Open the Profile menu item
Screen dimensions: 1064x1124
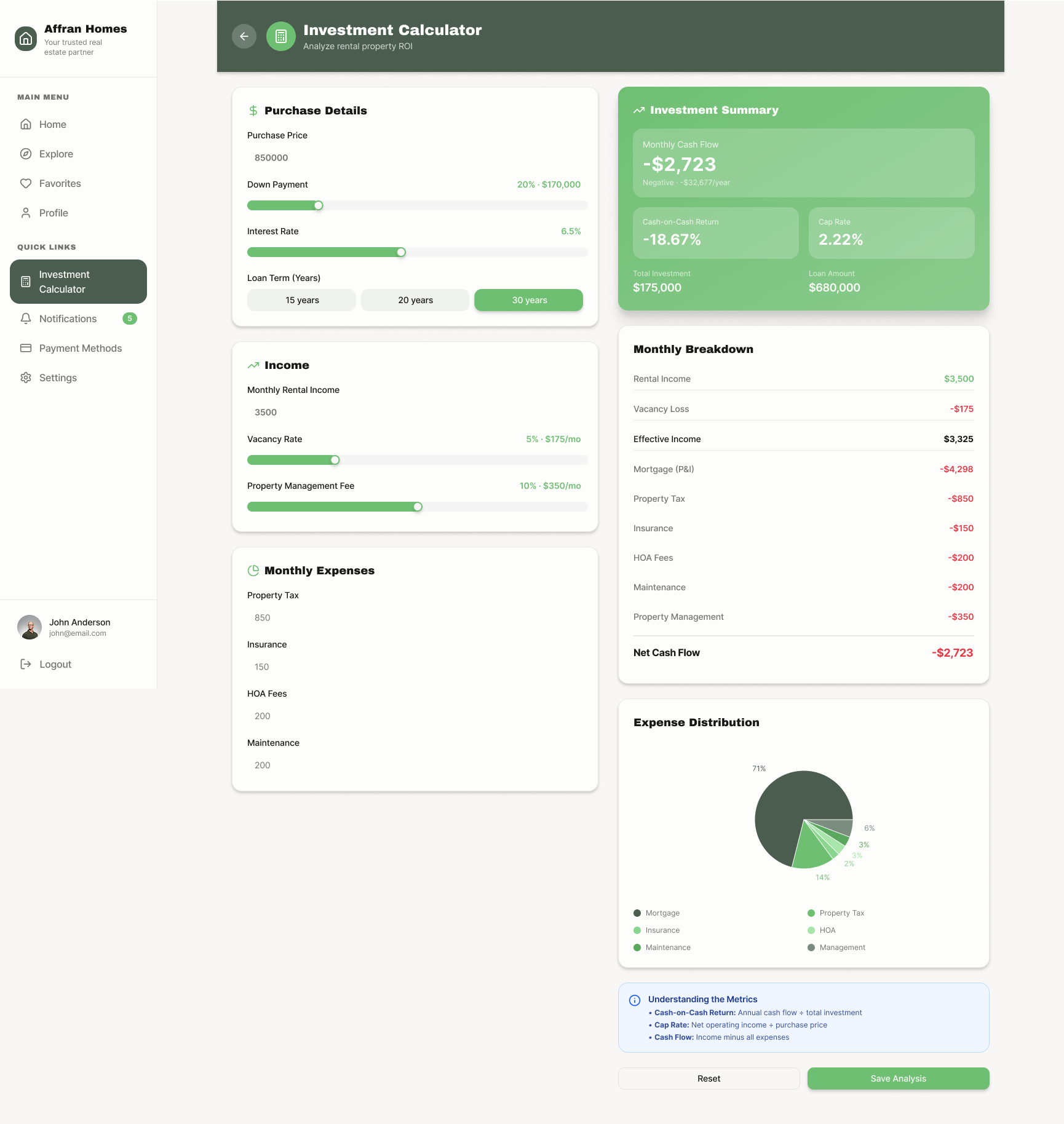[54, 213]
